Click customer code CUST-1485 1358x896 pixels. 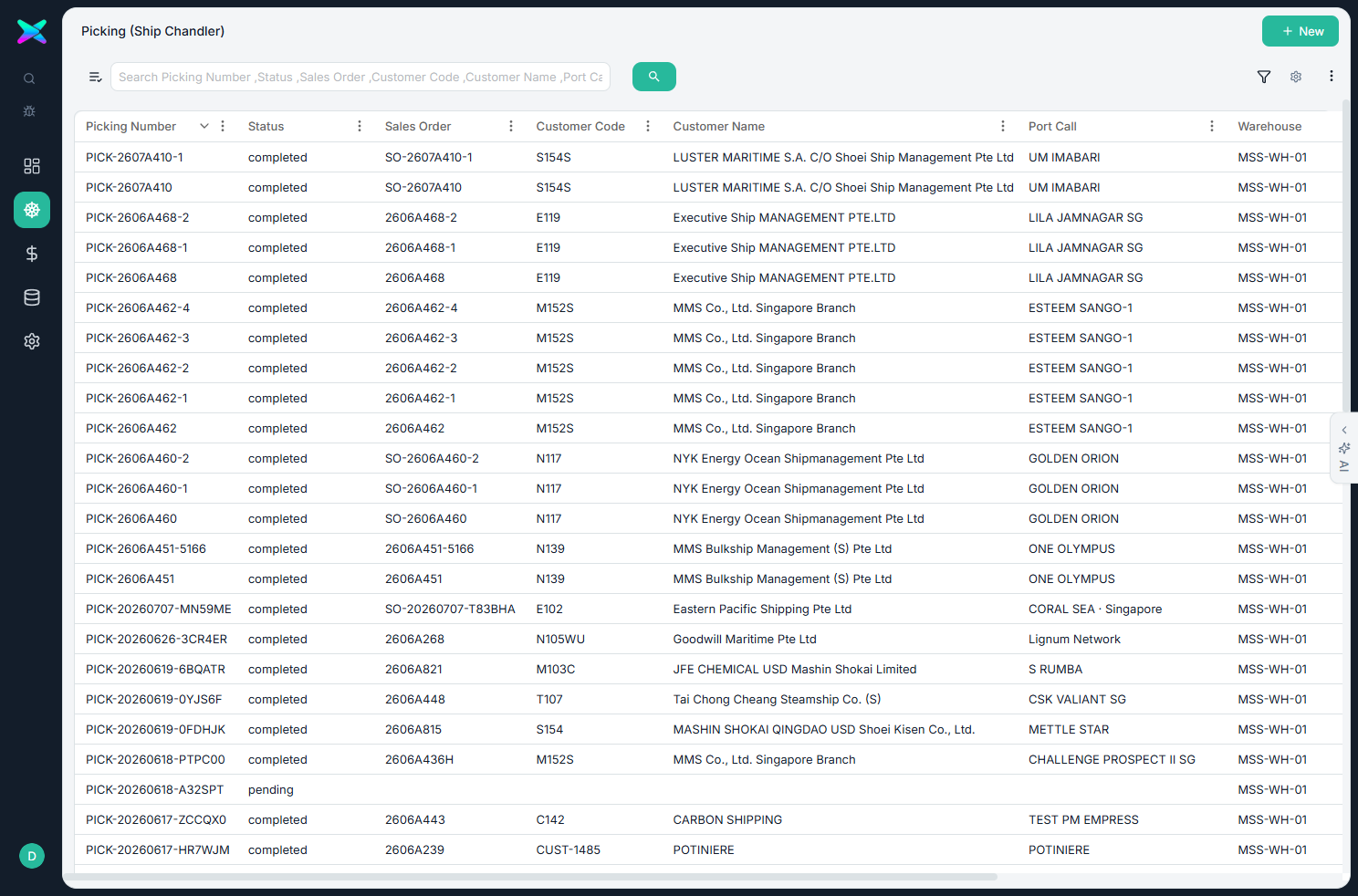point(568,849)
